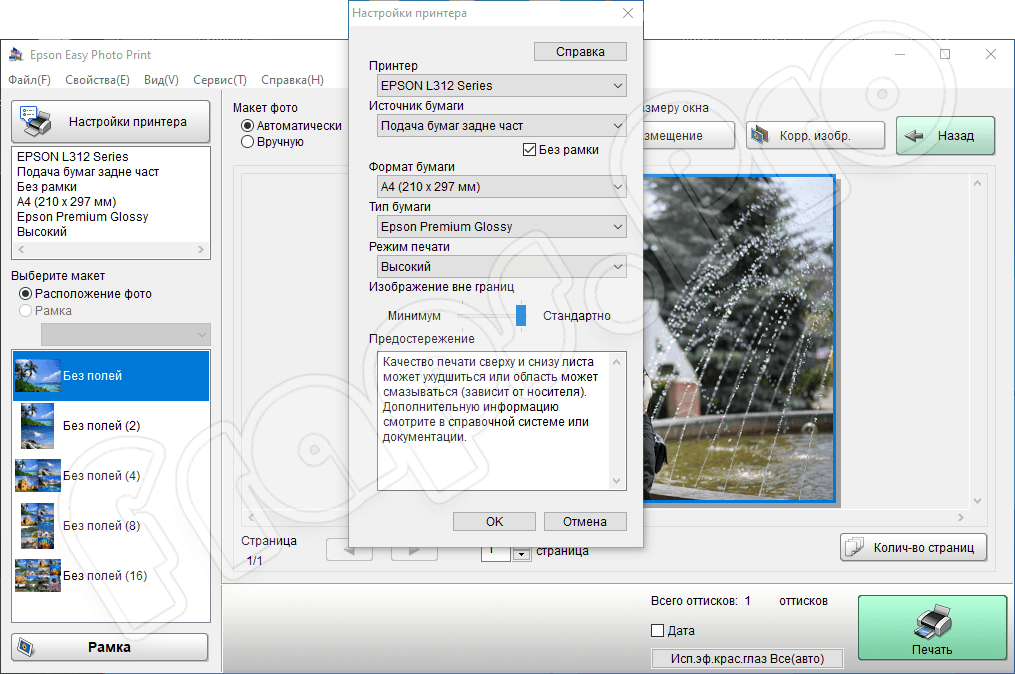Click the Изображение вне границ slider handle
This screenshot has width=1015, height=674.
(521, 315)
